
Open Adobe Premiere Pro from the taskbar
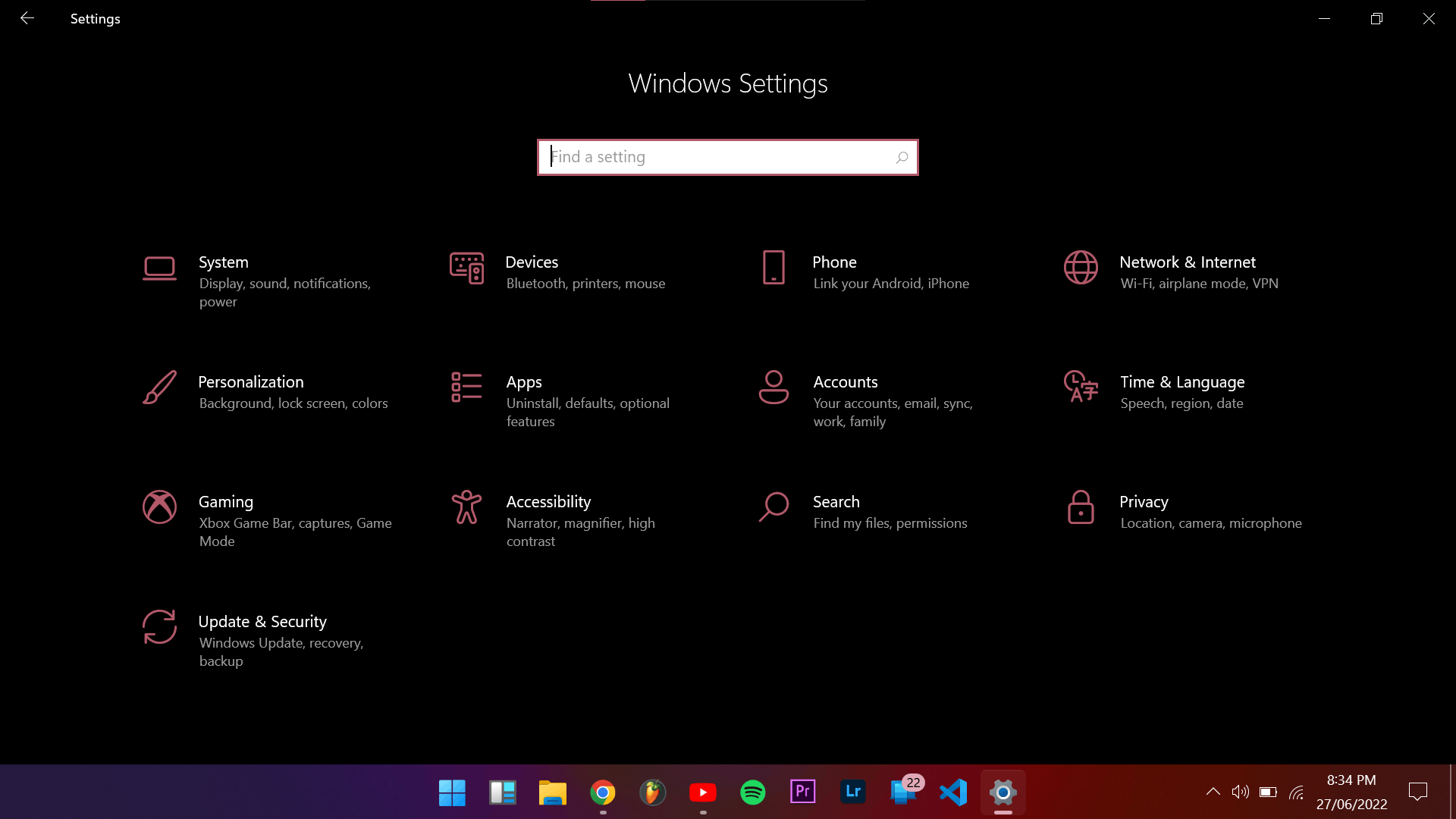pyautogui.click(x=803, y=792)
